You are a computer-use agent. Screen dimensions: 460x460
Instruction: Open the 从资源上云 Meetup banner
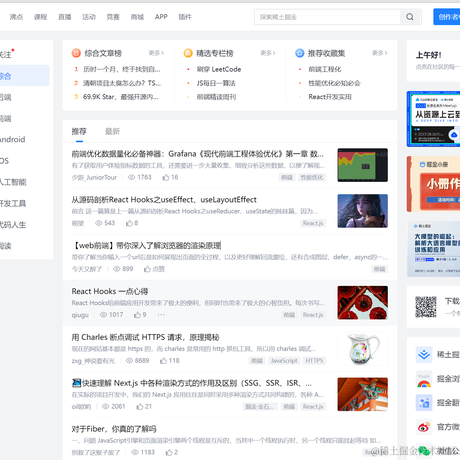click(433, 119)
